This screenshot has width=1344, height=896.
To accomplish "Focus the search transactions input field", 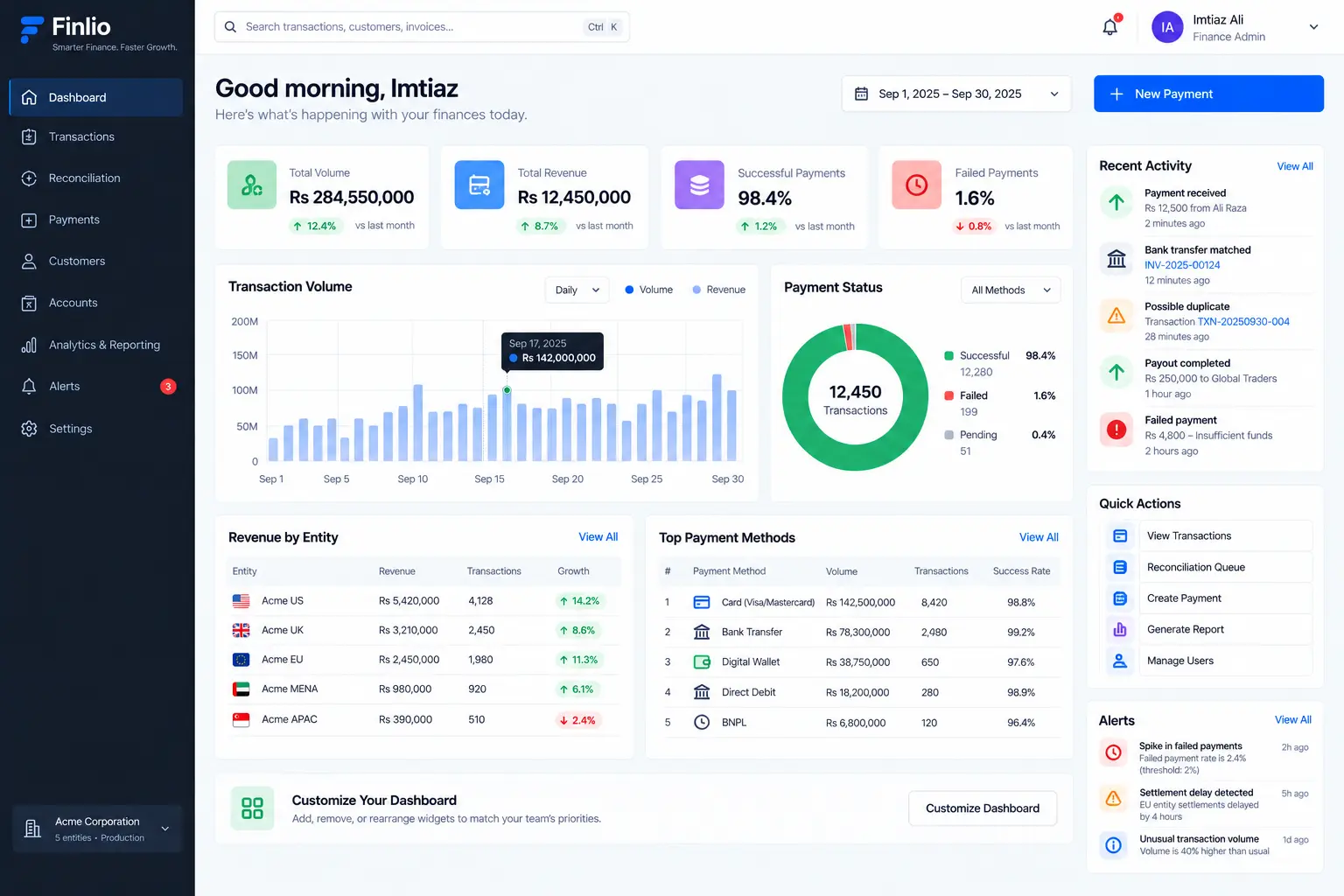I will [x=422, y=27].
